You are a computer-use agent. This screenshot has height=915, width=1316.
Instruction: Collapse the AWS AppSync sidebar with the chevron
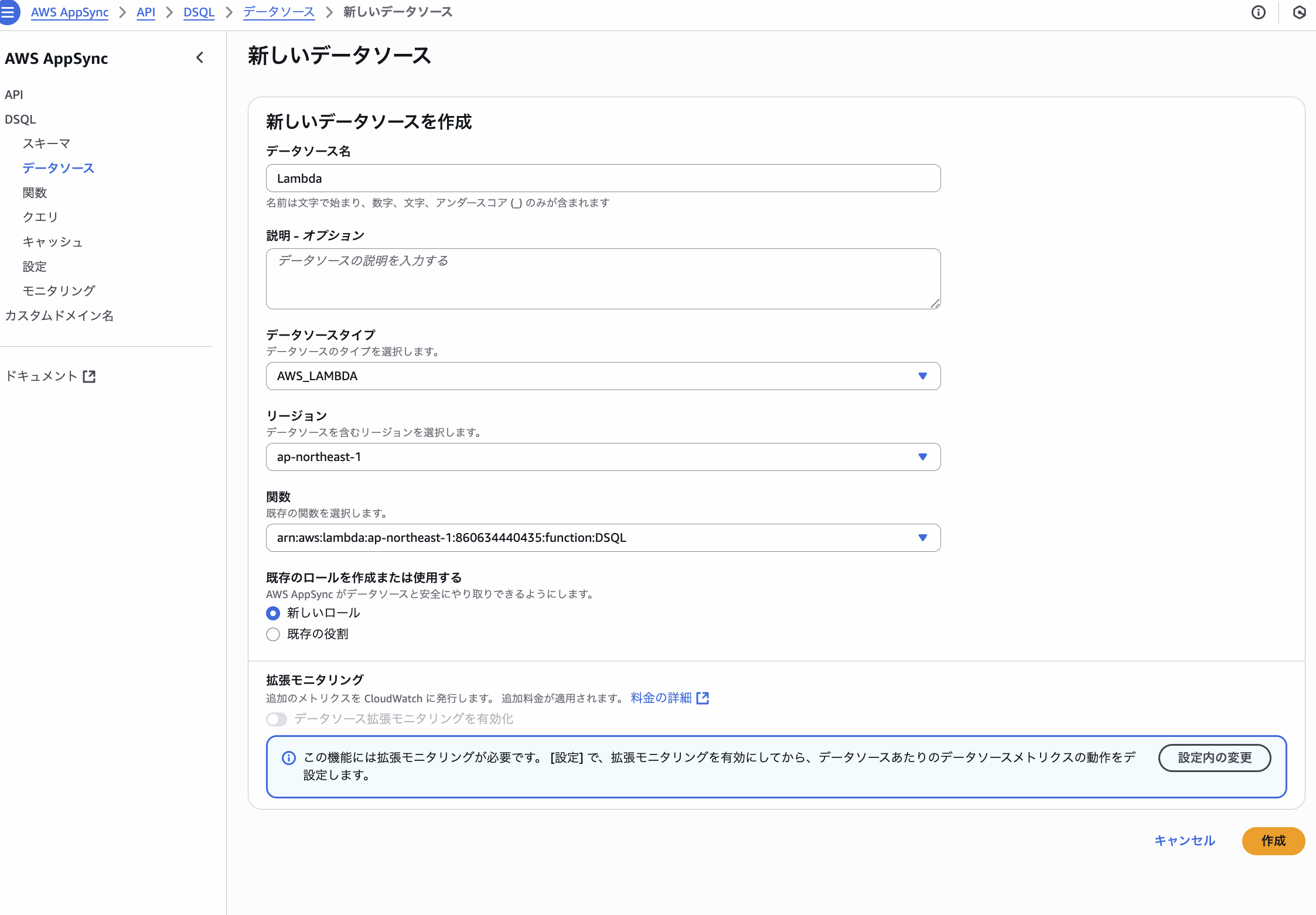[x=200, y=57]
